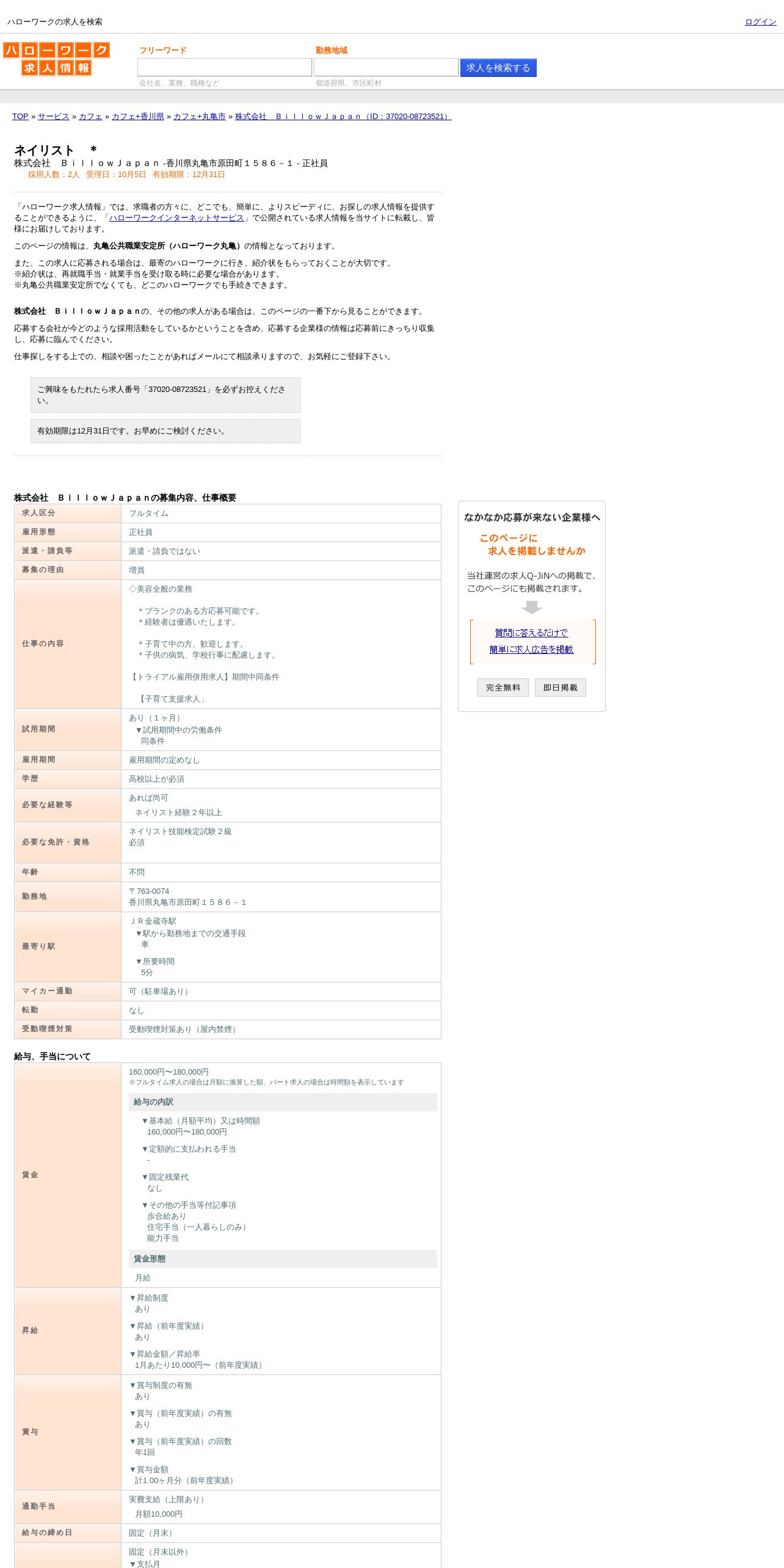
Task: Click the 賃金 row header
Action: pyautogui.click(x=68, y=1175)
